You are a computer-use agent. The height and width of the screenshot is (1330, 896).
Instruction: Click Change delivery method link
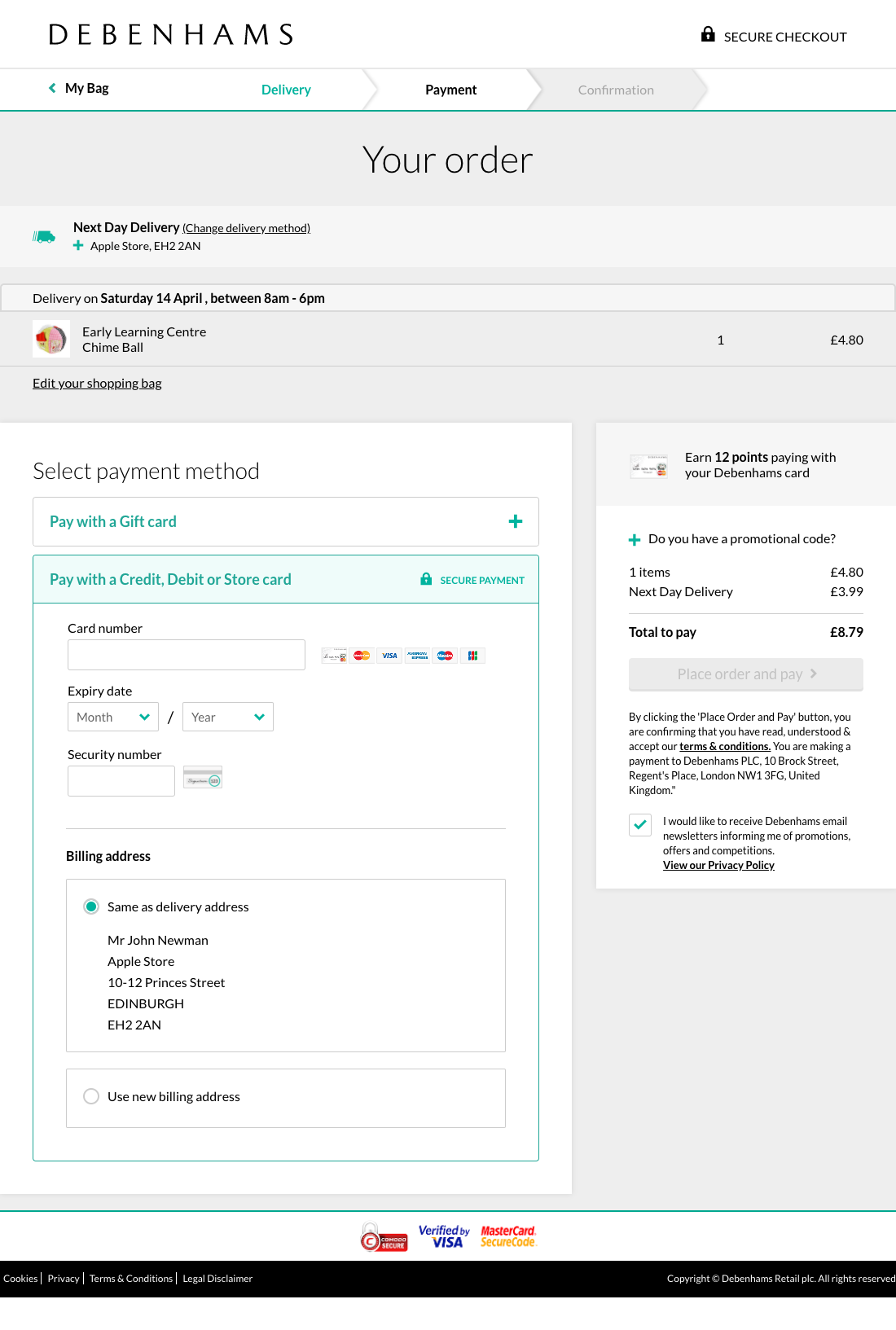pos(246,228)
